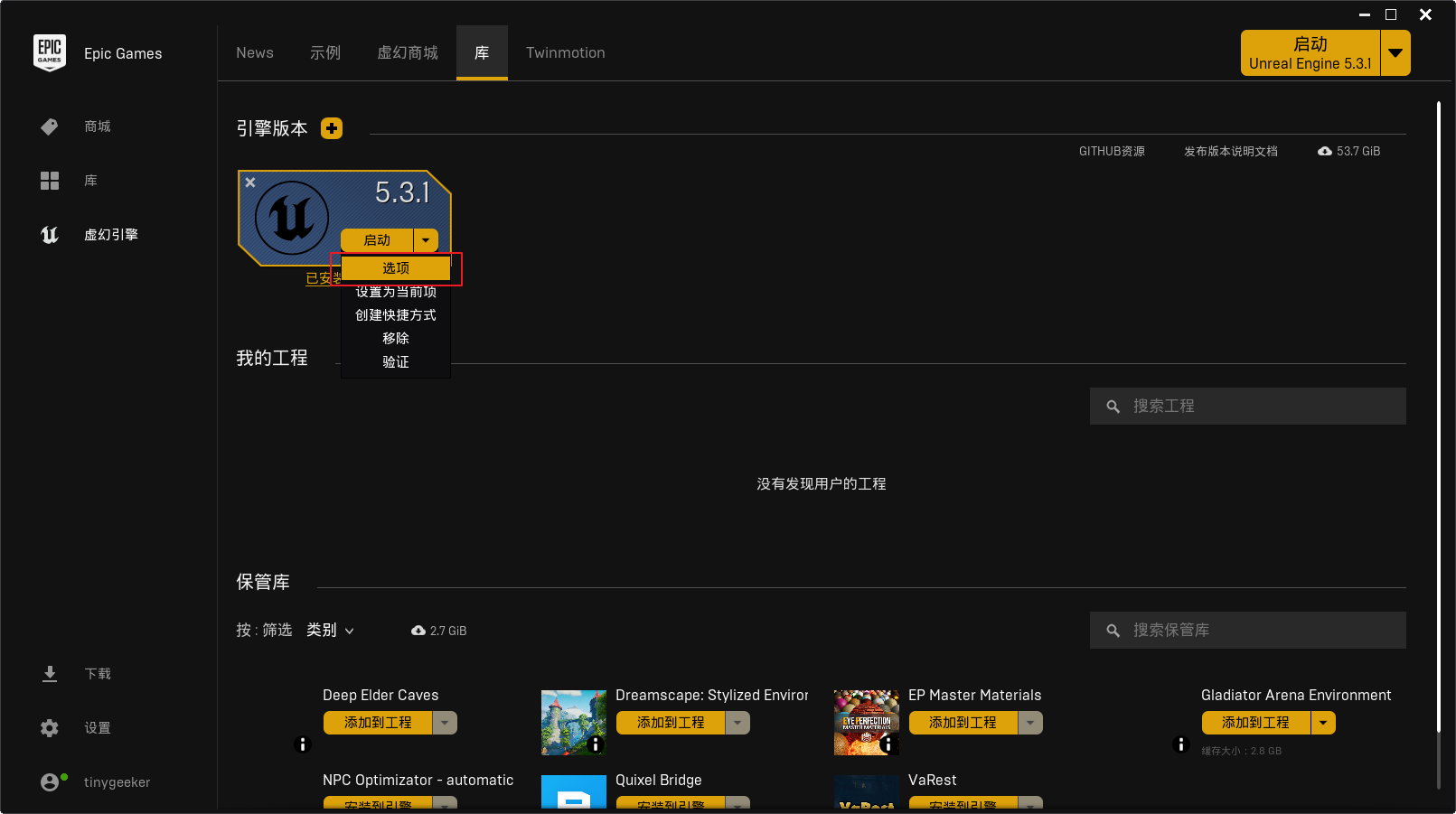Open the 发布版本说明文档 link

[1231, 151]
